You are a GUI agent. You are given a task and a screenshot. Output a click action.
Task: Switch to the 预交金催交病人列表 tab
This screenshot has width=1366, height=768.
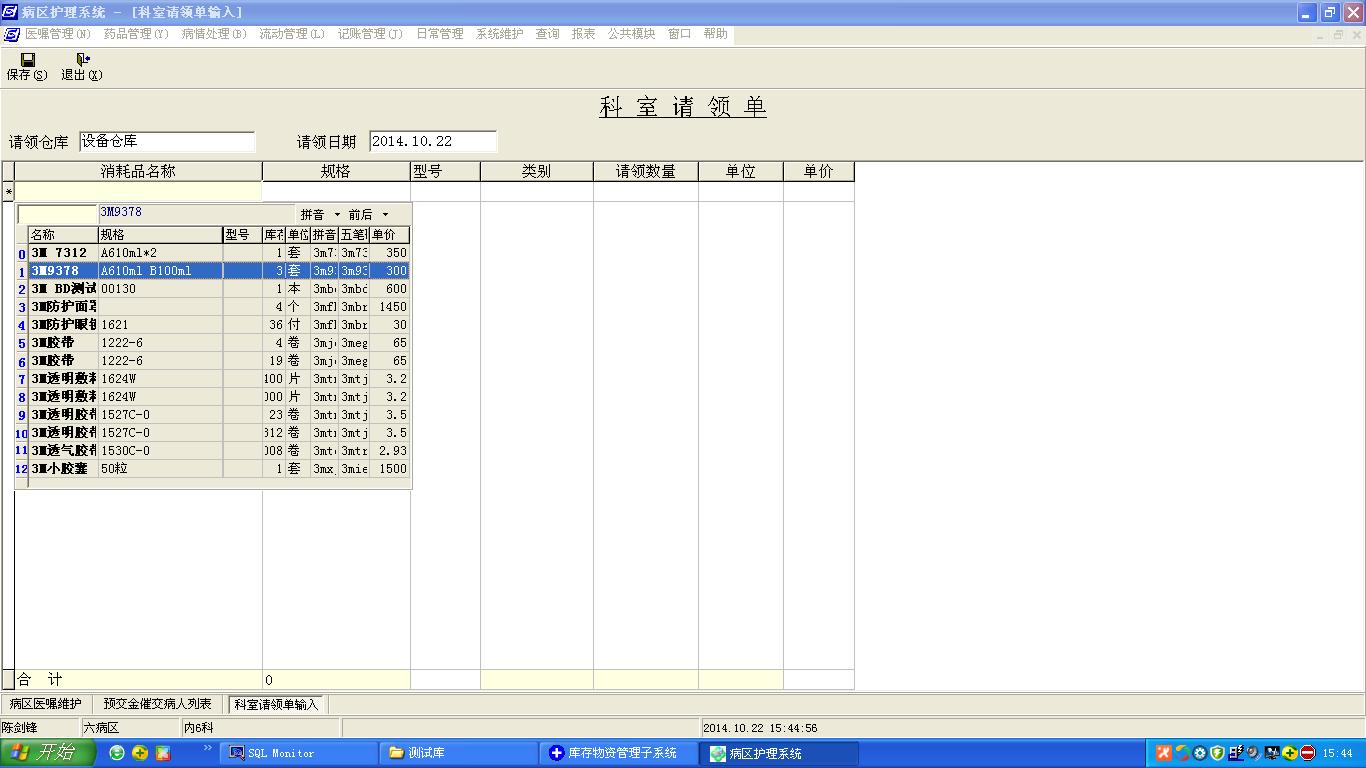tap(158, 704)
